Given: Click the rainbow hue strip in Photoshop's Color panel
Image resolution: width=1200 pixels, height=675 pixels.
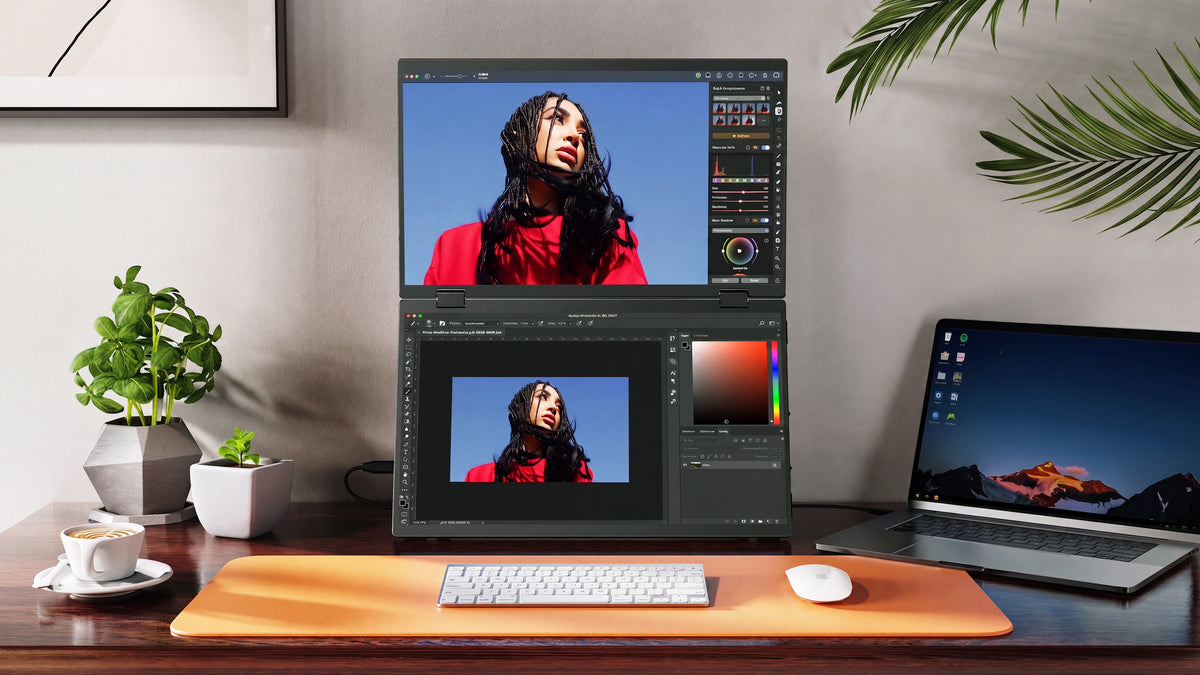Looking at the screenshot, I should click(x=774, y=383).
